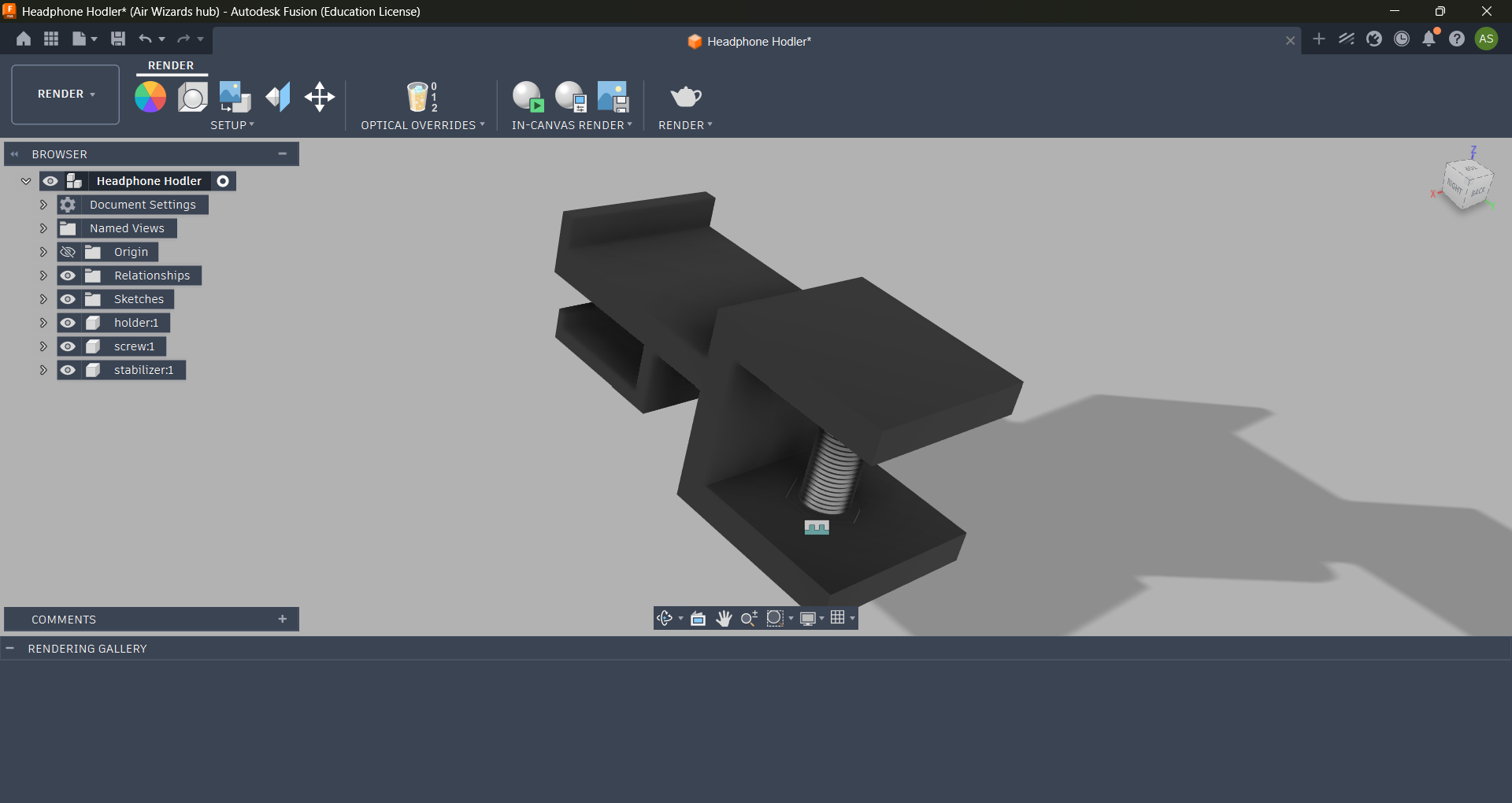Open the IN-CANVAS RENDER menu

point(572,125)
